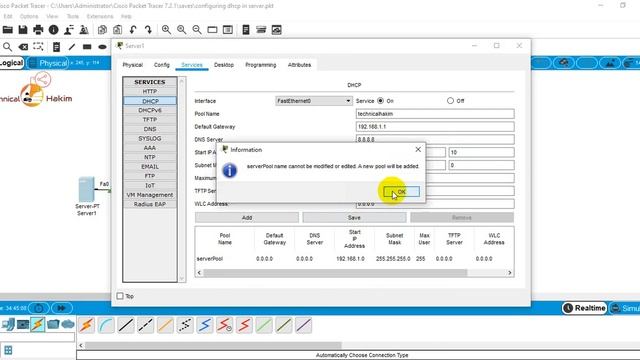The height and width of the screenshot is (360, 640).
Task: Click the Server1 device on the workspace
Action: click(x=87, y=189)
